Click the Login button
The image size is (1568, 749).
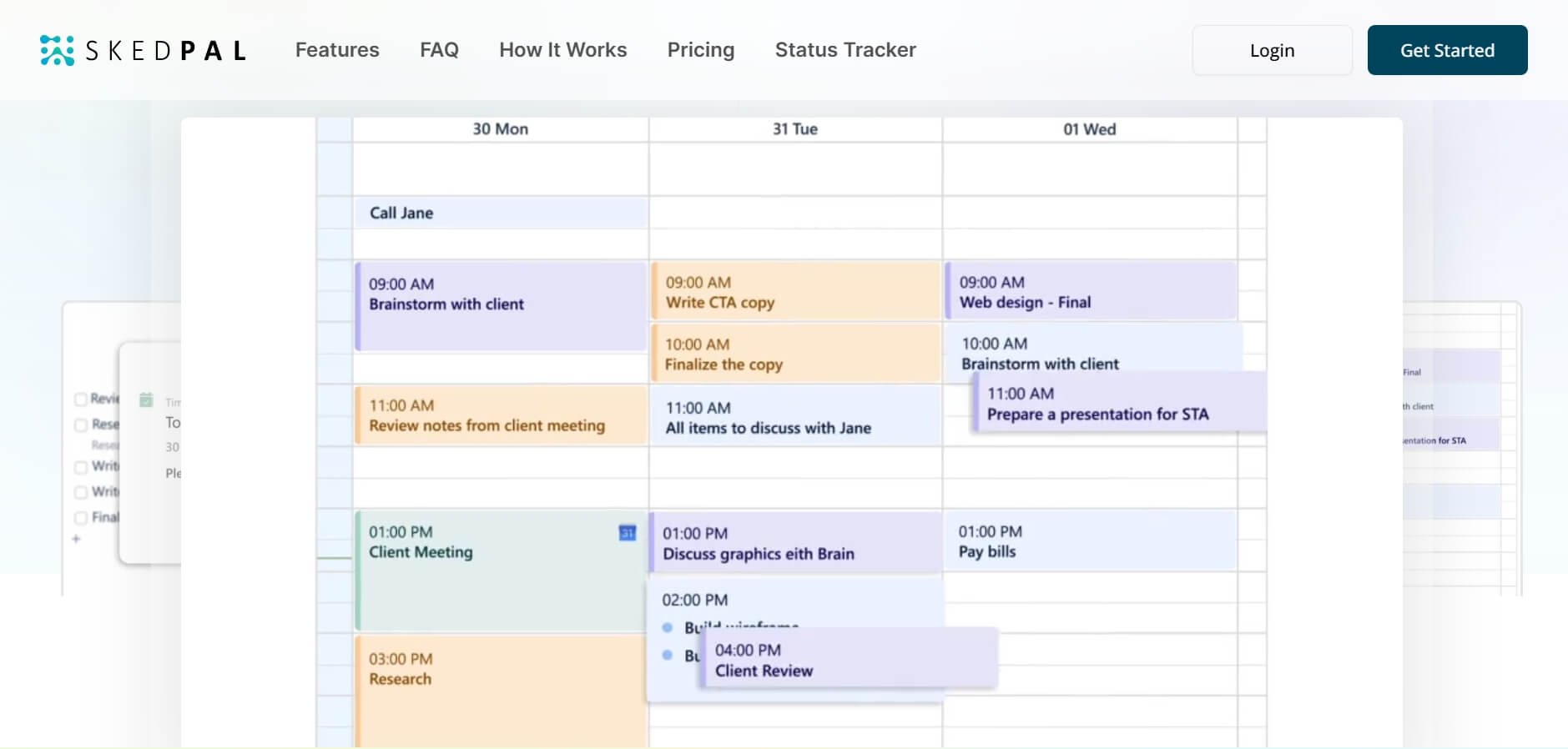click(1272, 50)
